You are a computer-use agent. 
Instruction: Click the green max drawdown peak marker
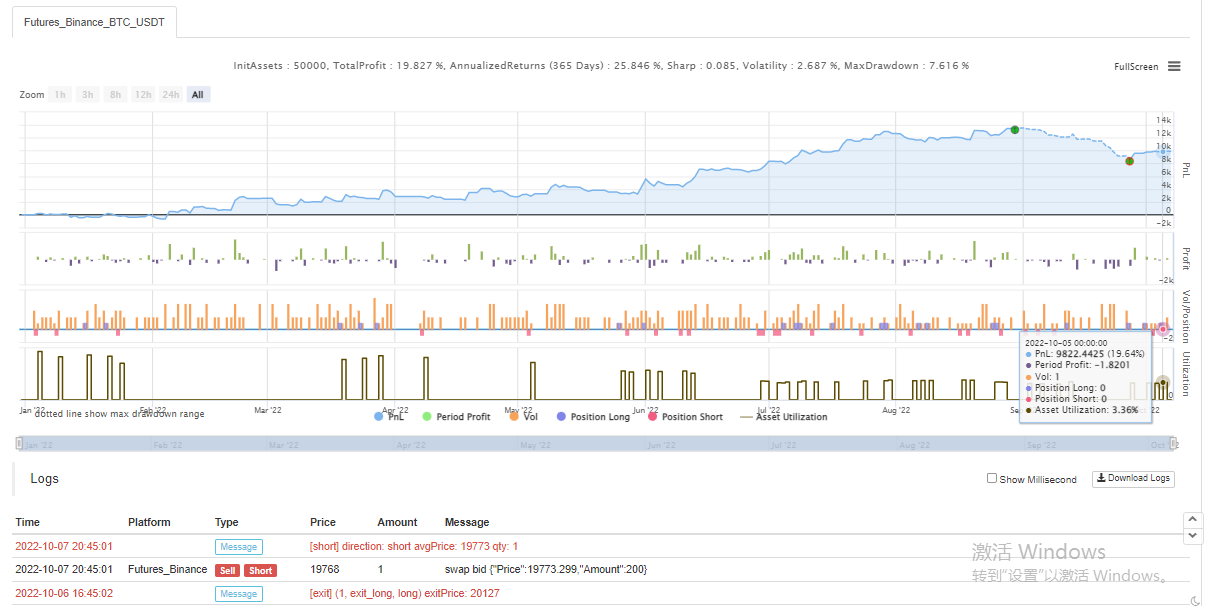click(x=1015, y=130)
